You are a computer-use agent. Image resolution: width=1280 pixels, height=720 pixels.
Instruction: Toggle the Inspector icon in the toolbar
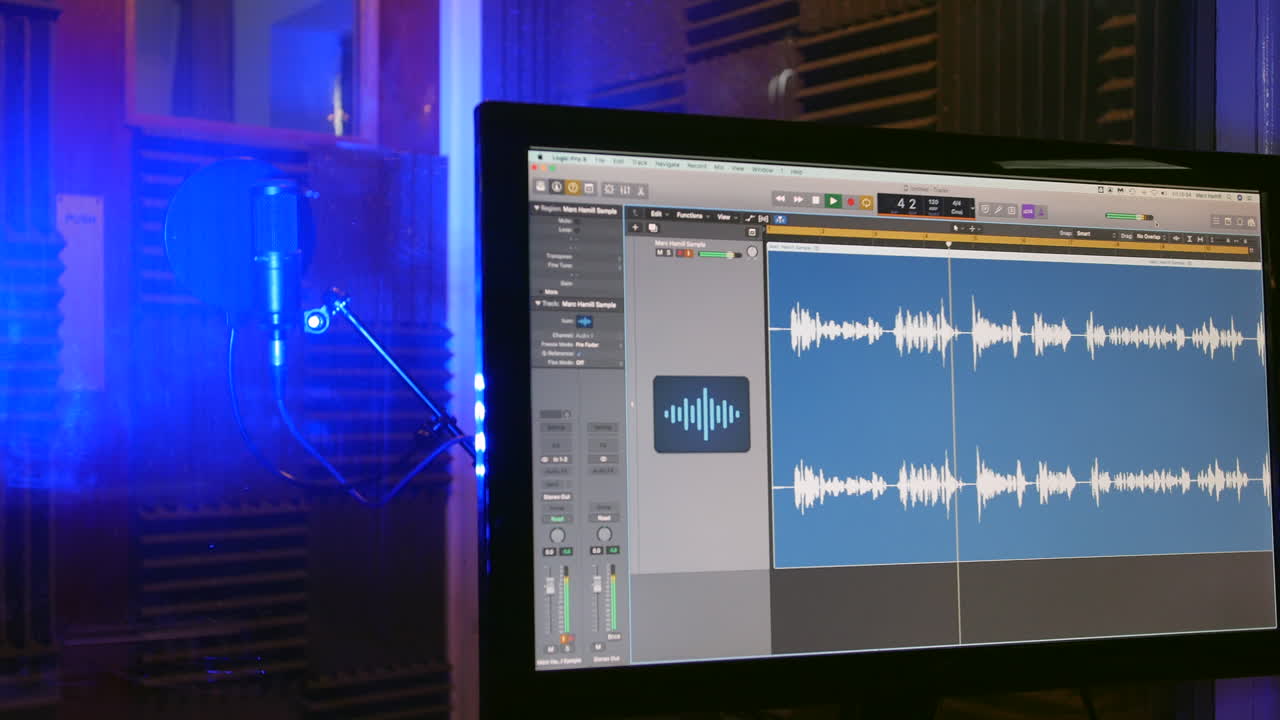[556, 187]
